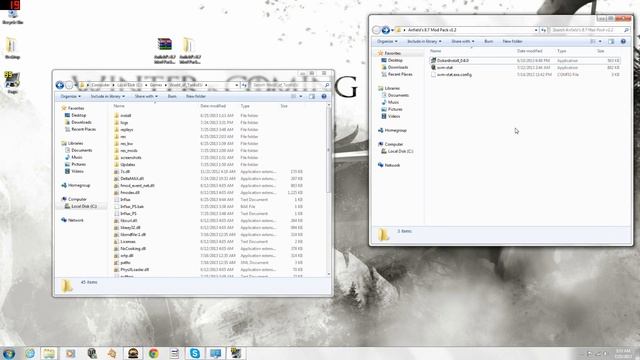Open Share with menu in World_of_Tanks window
The height and width of the screenshot is (360, 640).
[146, 96]
